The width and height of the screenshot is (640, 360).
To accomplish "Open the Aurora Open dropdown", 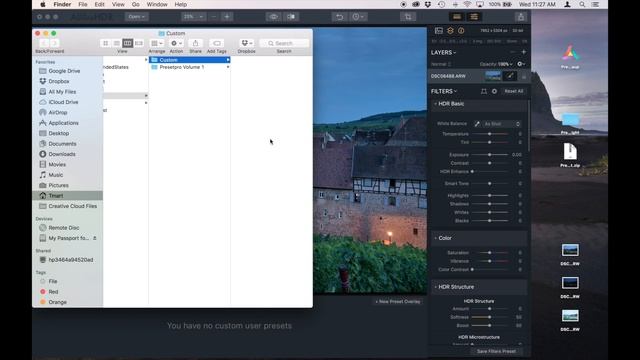I will click(x=136, y=17).
